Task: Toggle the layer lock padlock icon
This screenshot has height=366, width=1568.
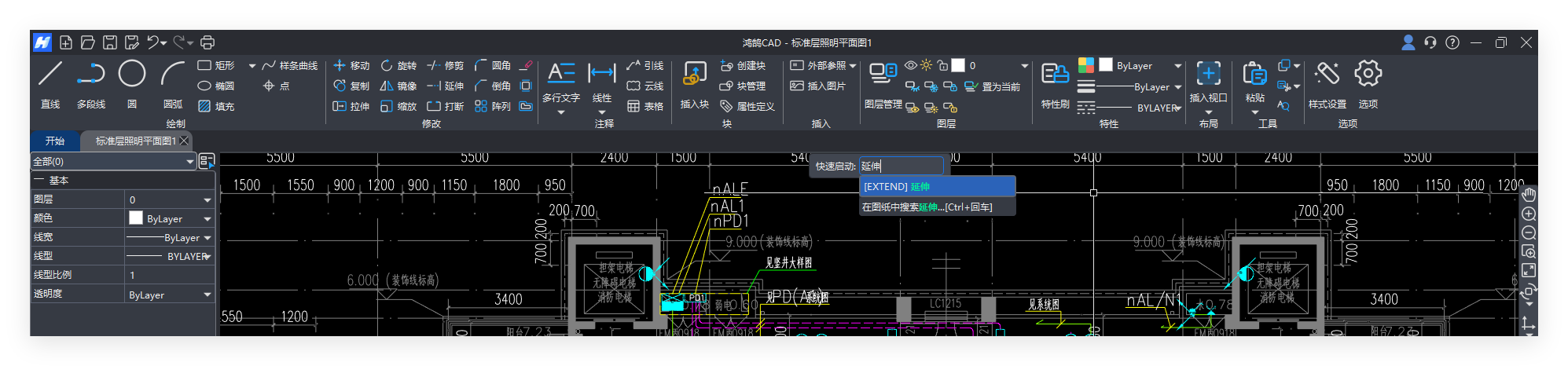Action: coord(942,66)
